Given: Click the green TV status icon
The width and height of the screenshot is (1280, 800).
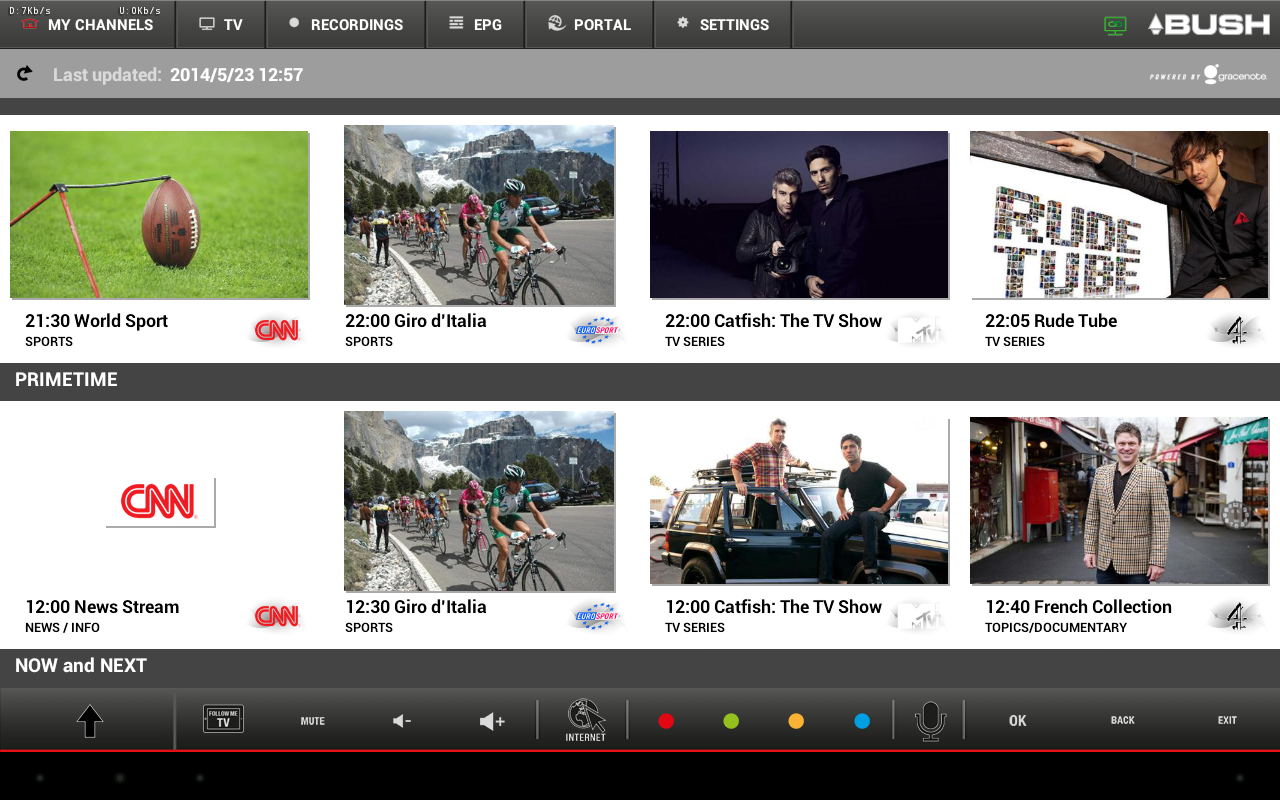Looking at the screenshot, I should point(1115,26).
